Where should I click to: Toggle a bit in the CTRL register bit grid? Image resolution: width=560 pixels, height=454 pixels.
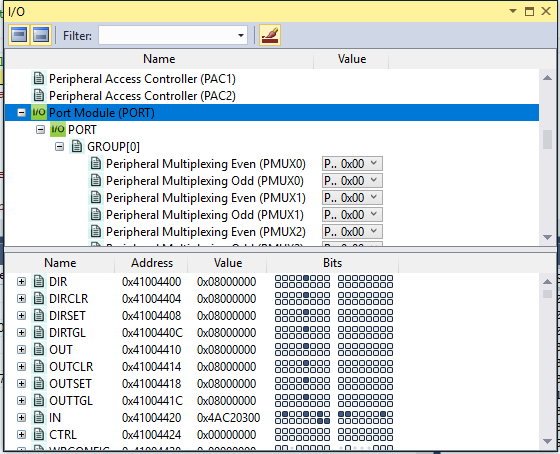pyautogui.click(x=334, y=434)
